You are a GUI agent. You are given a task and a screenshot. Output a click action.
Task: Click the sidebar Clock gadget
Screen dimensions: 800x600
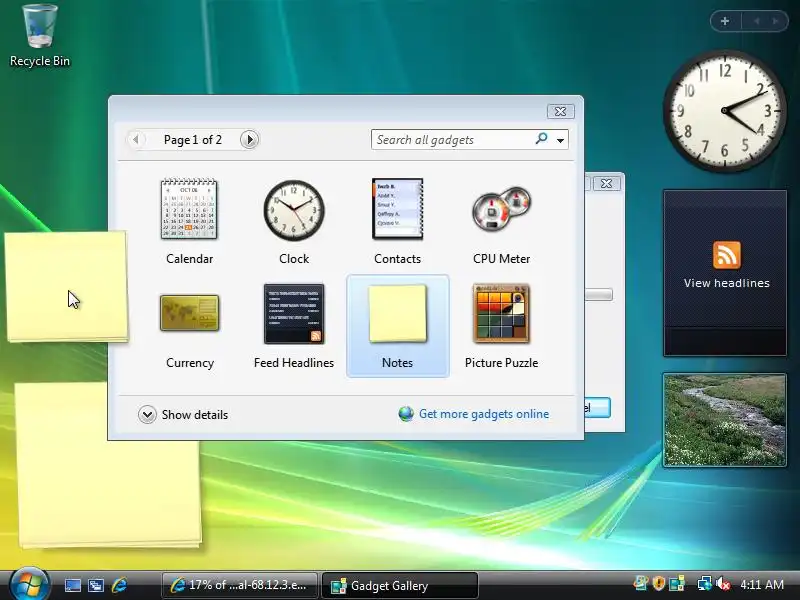click(x=724, y=111)
